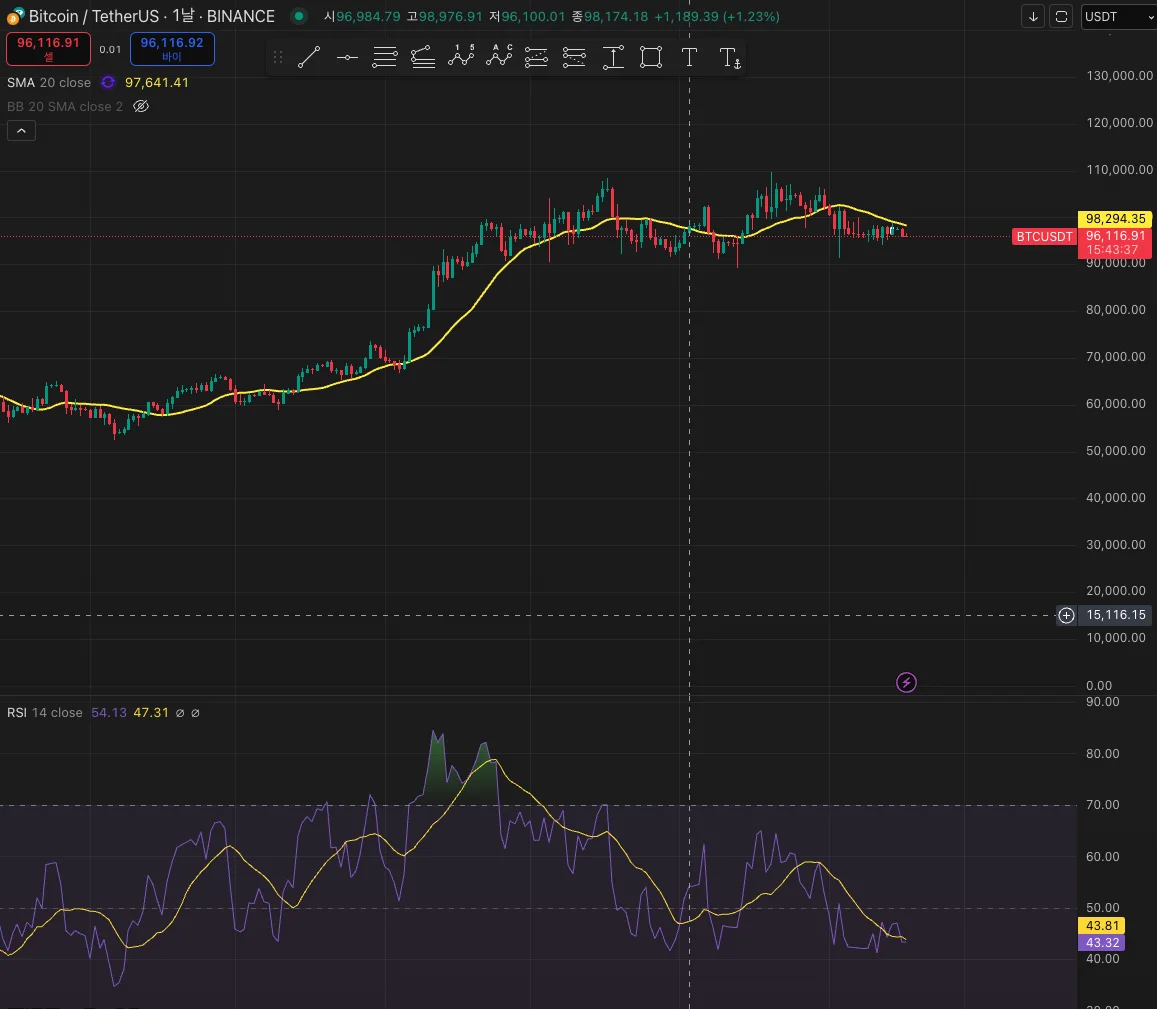The width and height of the screenshot is (1157, 1009).
Task: Click the purple 43.32 RSI axis label
Action: click(x=1102, y=943)
